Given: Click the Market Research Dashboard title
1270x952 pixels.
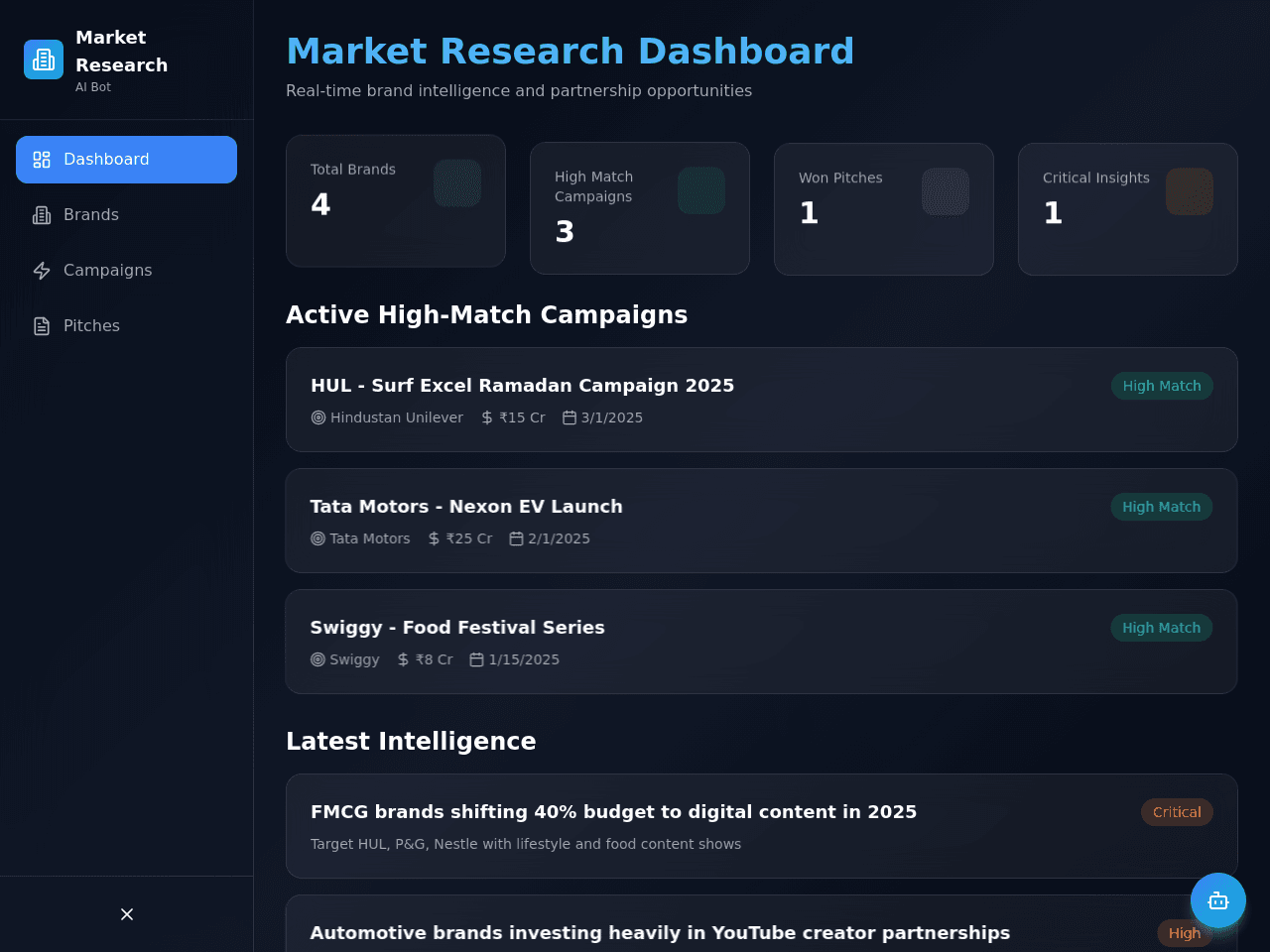Looking at the screenshot, I should (x=571, y=52).
